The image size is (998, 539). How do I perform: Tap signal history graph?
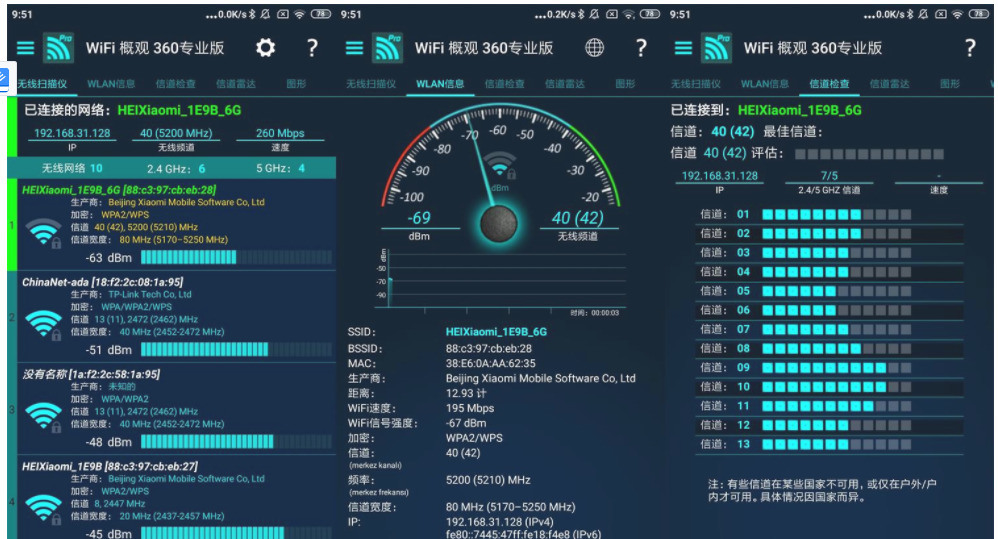(x=503, y=280)
